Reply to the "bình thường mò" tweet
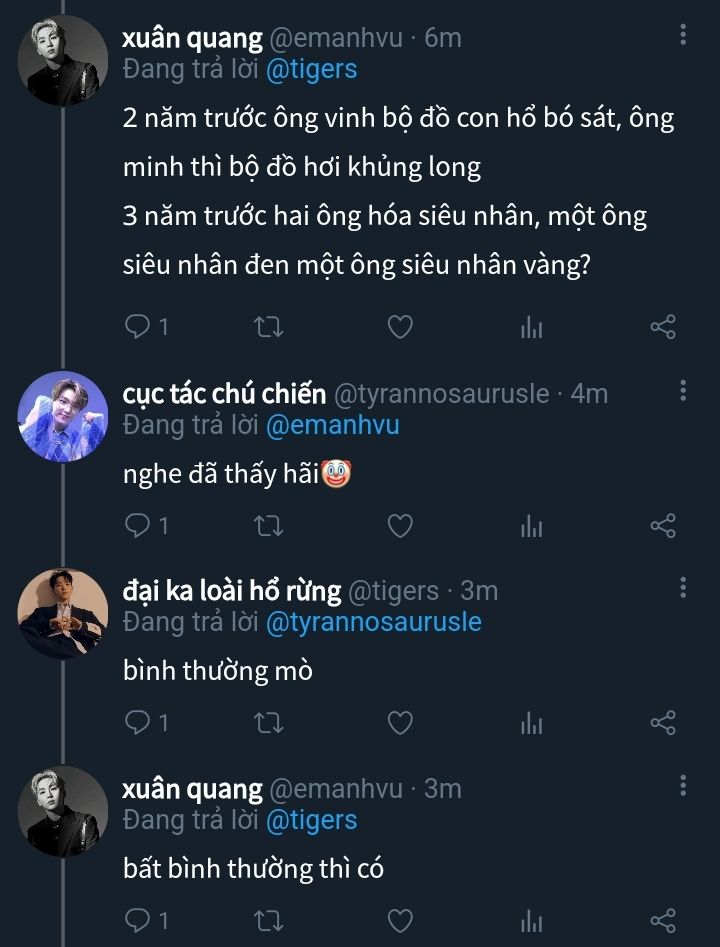This screenshot has width=720, height=947. [138, 722]
